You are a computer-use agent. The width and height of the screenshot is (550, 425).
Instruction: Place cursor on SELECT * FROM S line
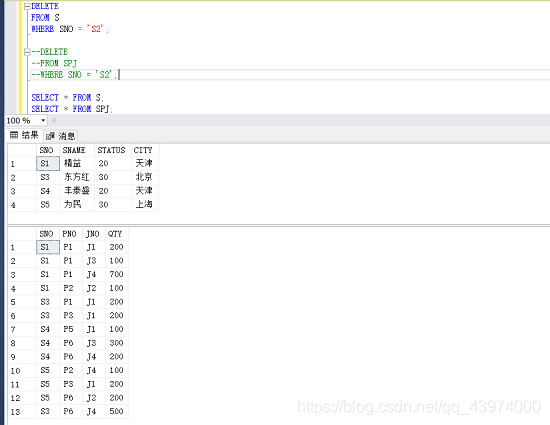point(67,97)
